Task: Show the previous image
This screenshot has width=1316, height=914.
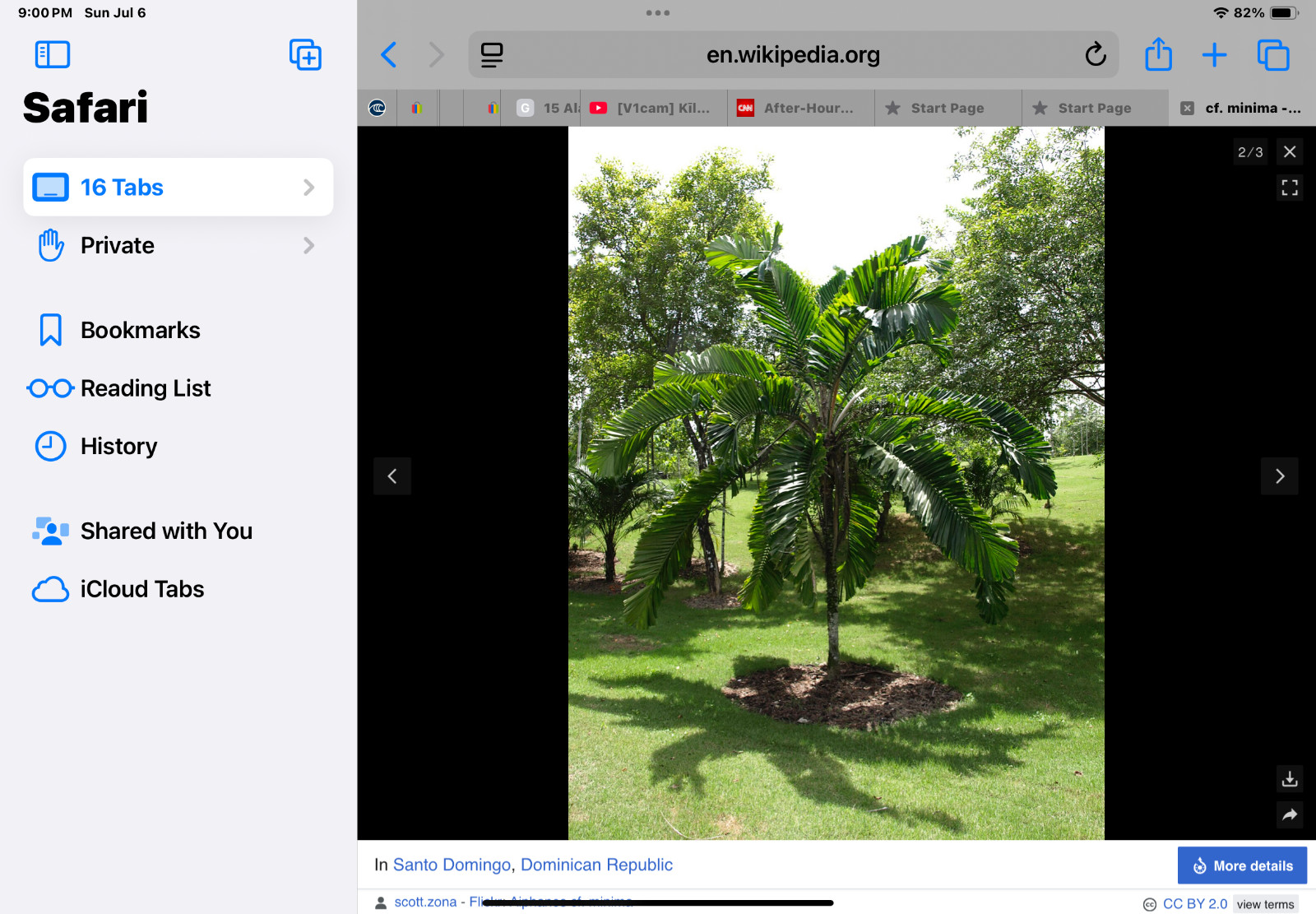Action: coord(392,476)
